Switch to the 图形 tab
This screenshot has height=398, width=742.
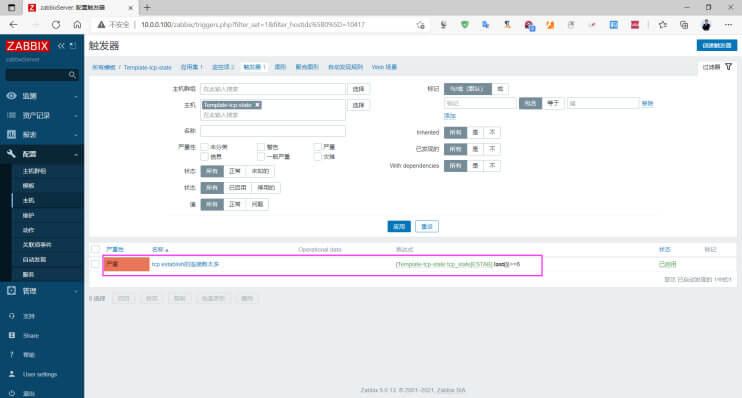(280, 67)
